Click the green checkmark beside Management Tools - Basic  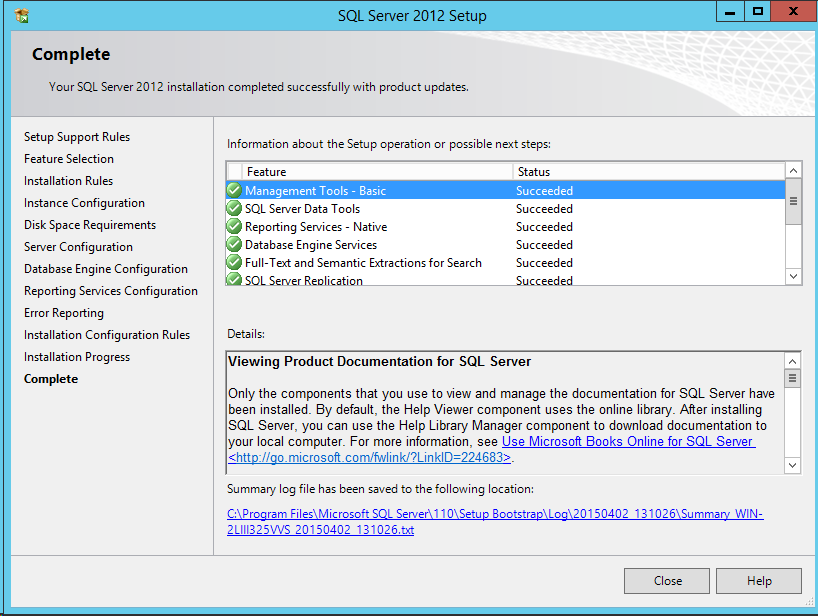[x=234, y=191]
